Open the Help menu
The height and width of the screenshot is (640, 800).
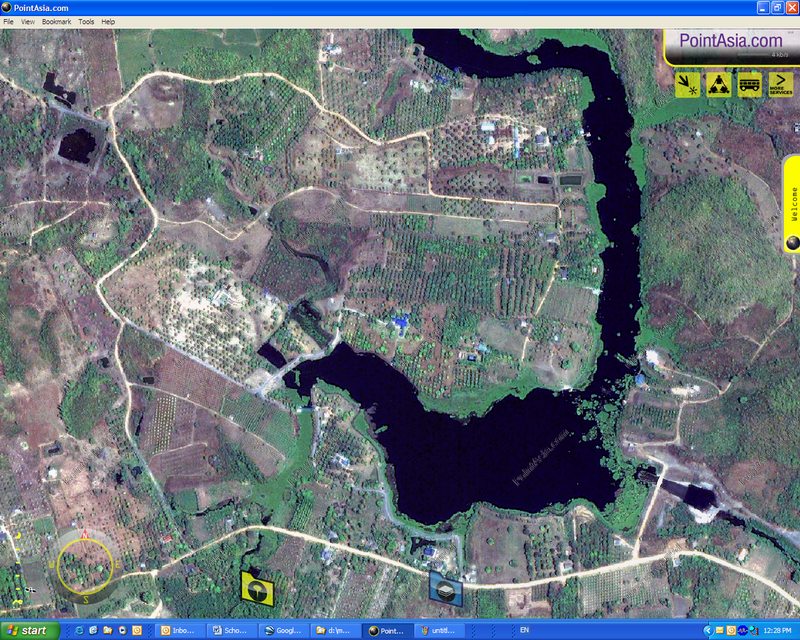point(108,21)
